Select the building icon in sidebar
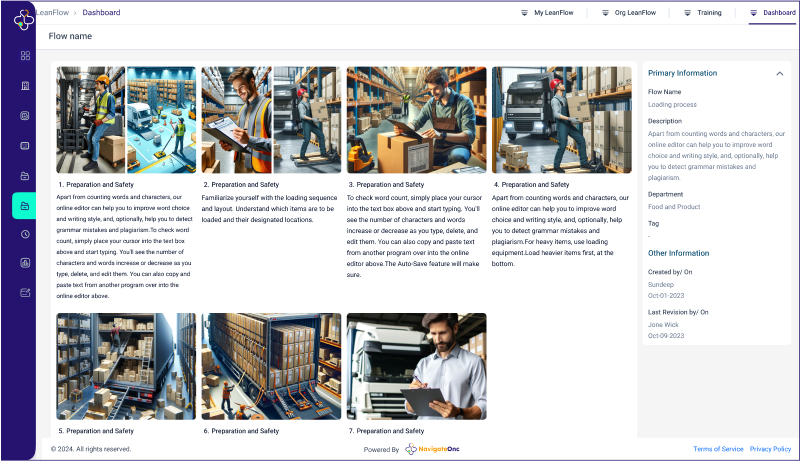The width and height of the screenshot is (801, 461). tap(25, 85)
